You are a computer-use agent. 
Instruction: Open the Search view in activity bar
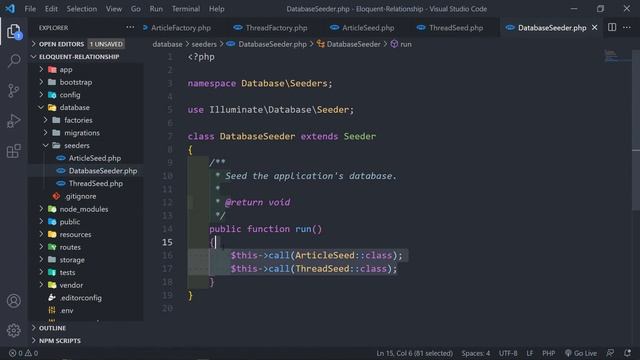(x=14, y=61)
